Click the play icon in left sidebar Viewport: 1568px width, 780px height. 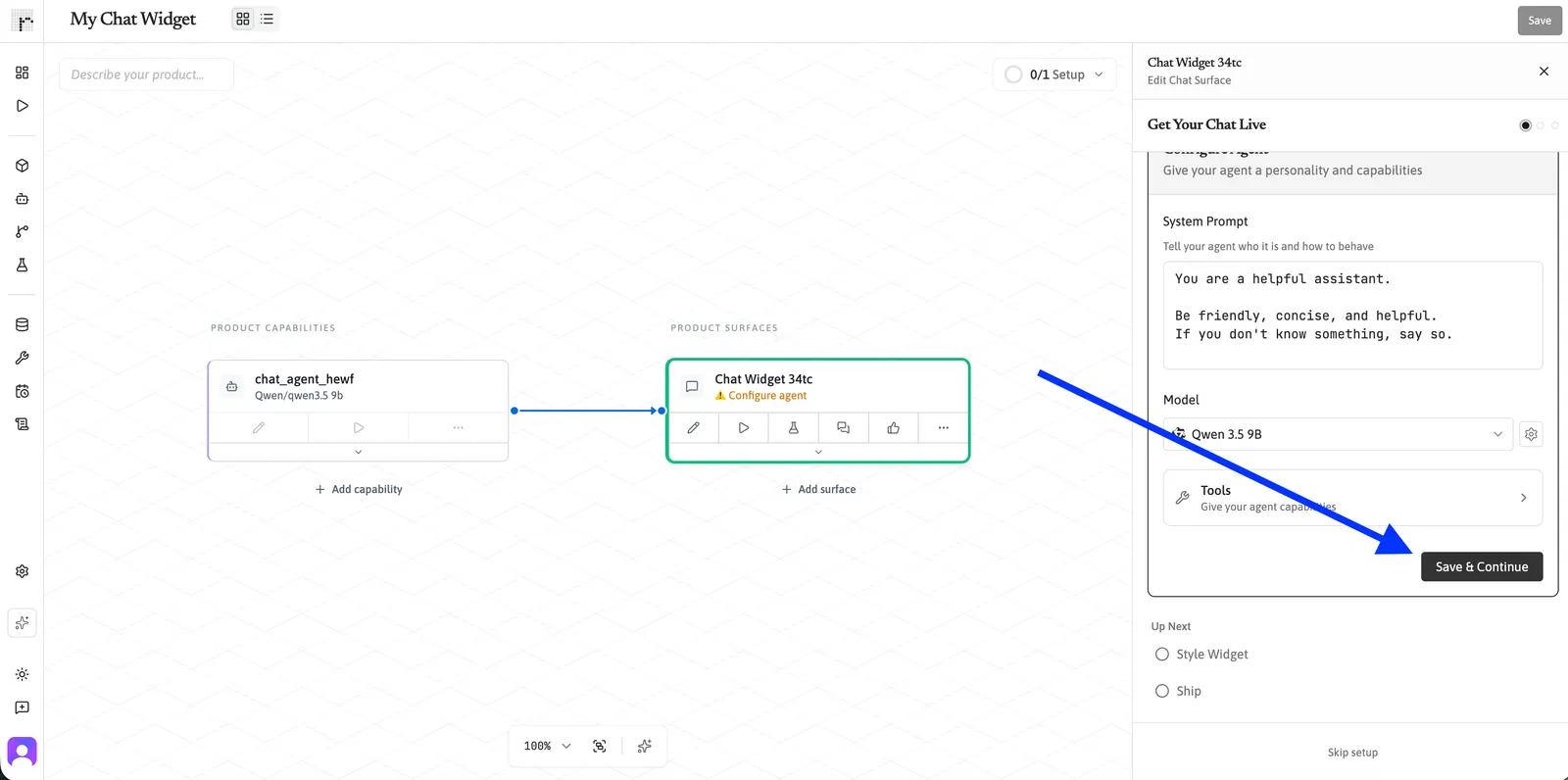22,106
